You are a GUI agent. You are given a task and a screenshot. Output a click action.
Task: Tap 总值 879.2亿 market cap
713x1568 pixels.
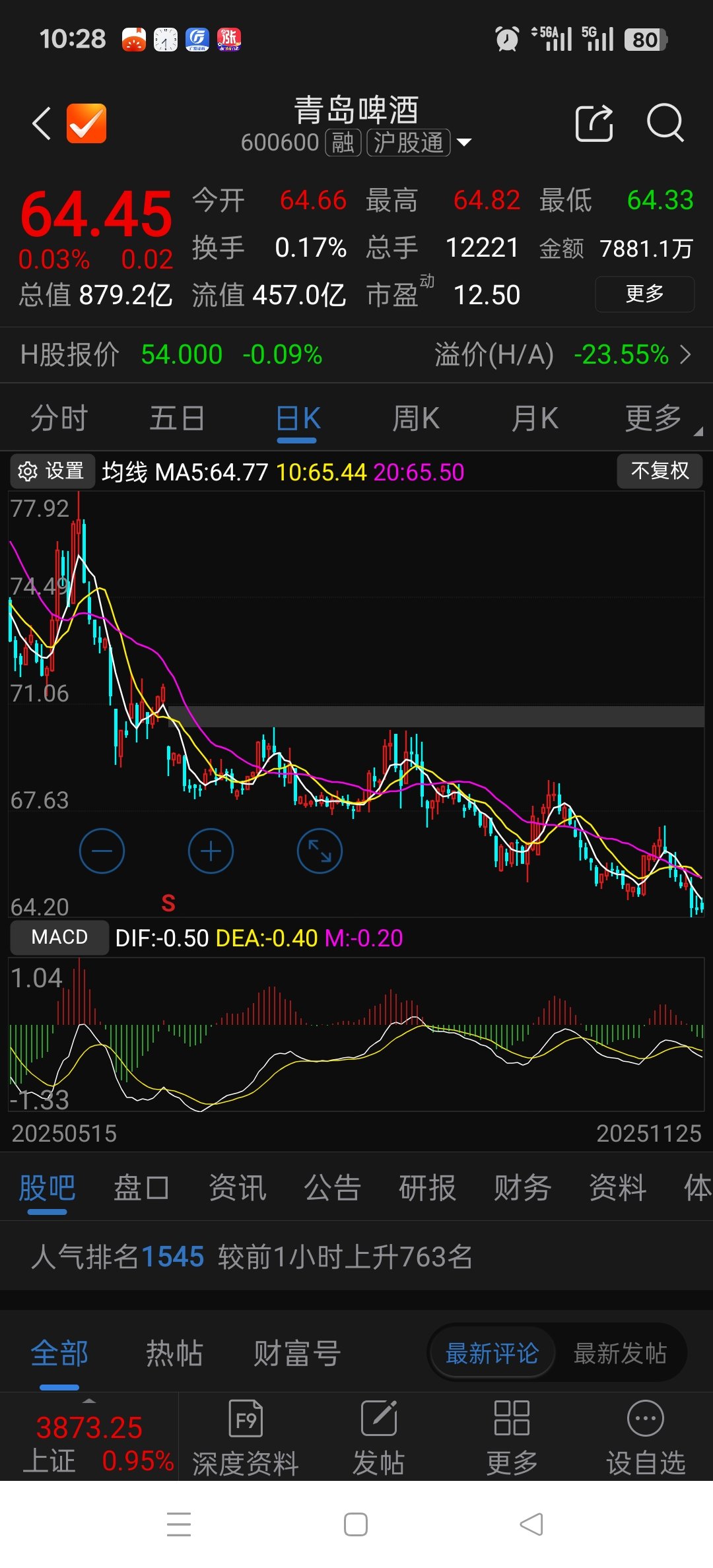[96, 295]
